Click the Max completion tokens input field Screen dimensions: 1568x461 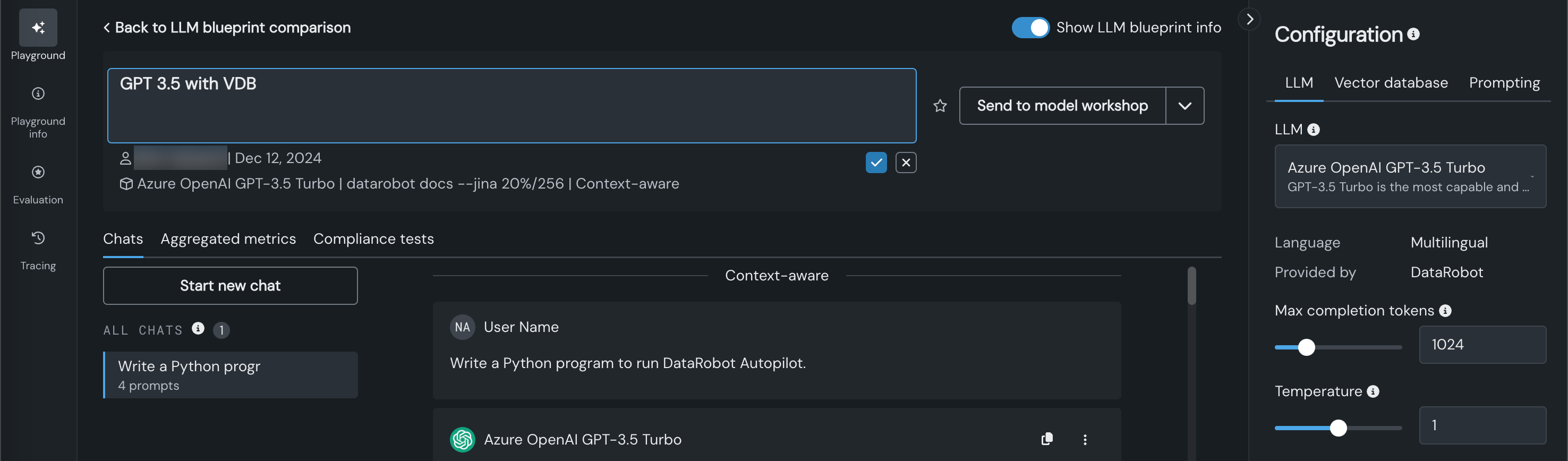1481,345
